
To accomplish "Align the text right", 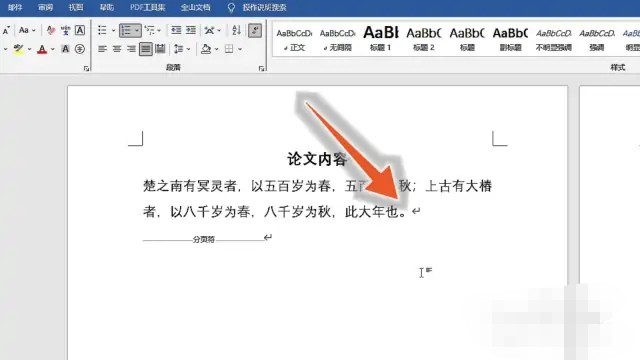I will [131, 49].
